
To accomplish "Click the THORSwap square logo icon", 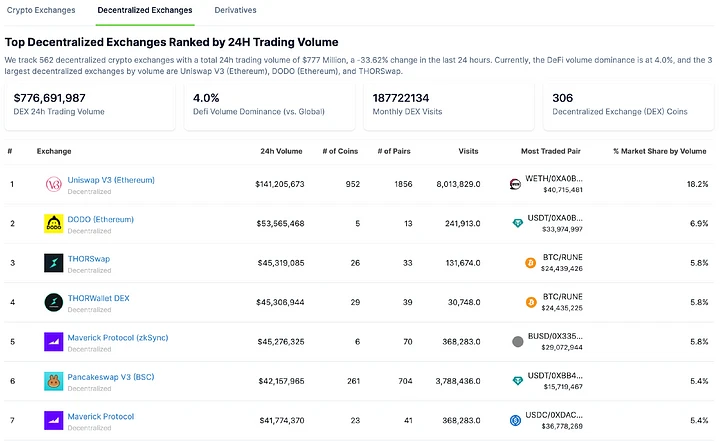I will point(54,263).
